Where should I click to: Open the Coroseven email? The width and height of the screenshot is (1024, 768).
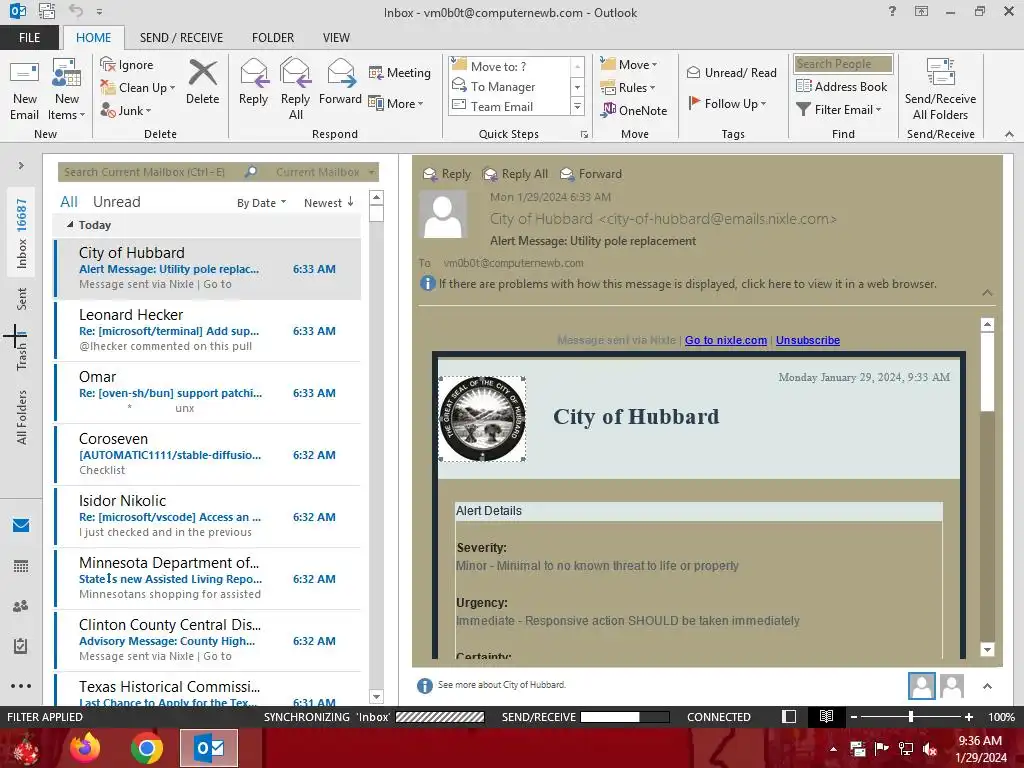pos(208,455)
